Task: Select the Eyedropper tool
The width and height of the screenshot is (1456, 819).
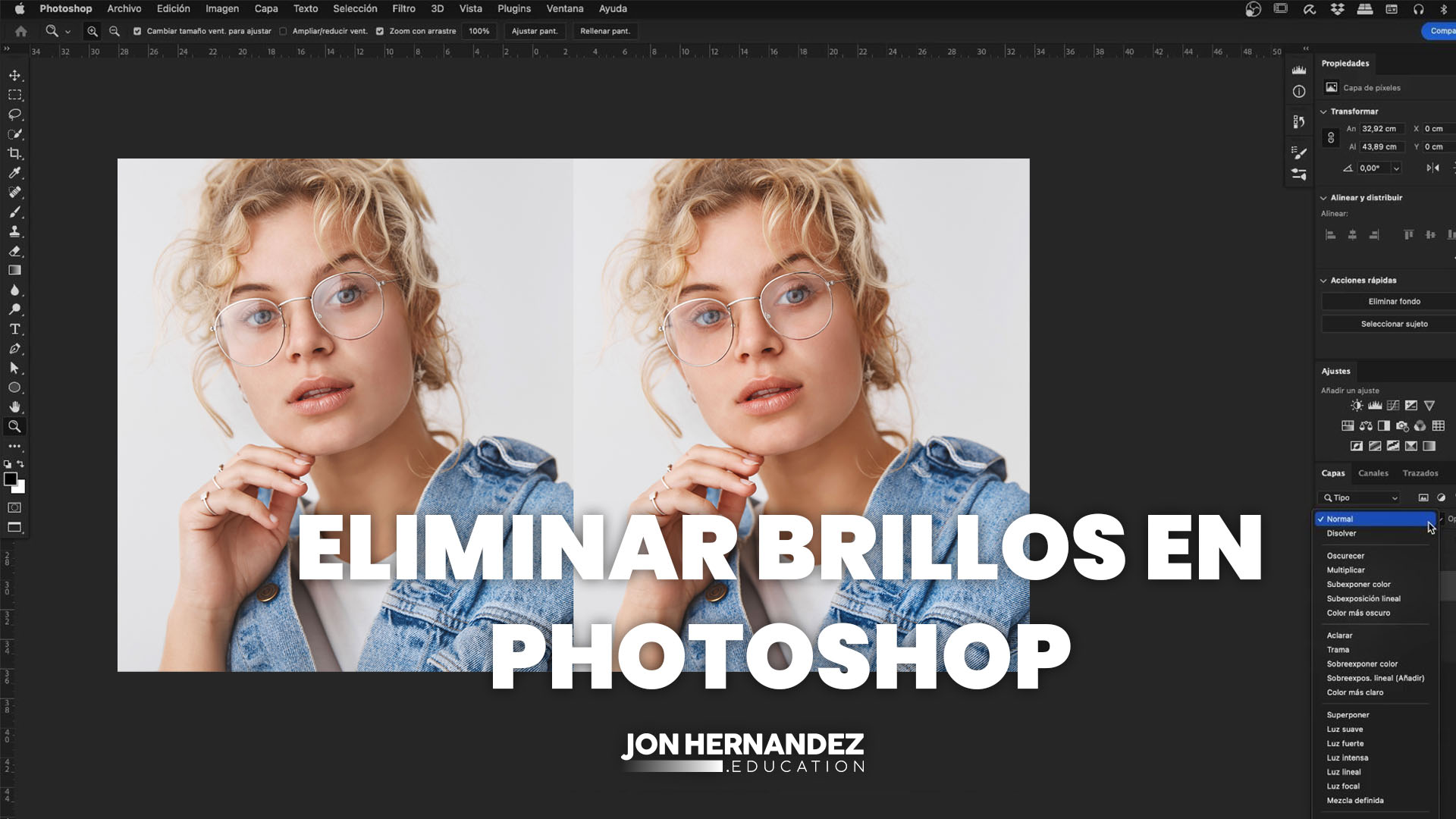Action: point(14,173)
